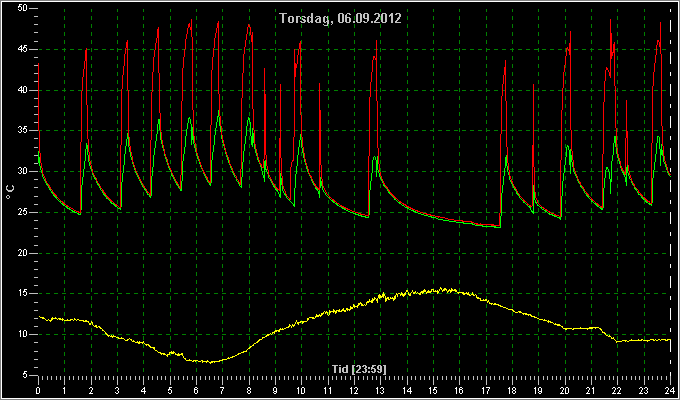
Task: Click the 5 label on temperature axis
Action: (25, 375)
